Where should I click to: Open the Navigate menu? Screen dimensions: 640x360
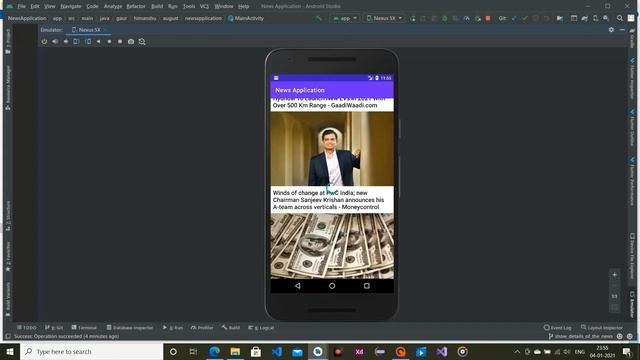coord(71,7)
